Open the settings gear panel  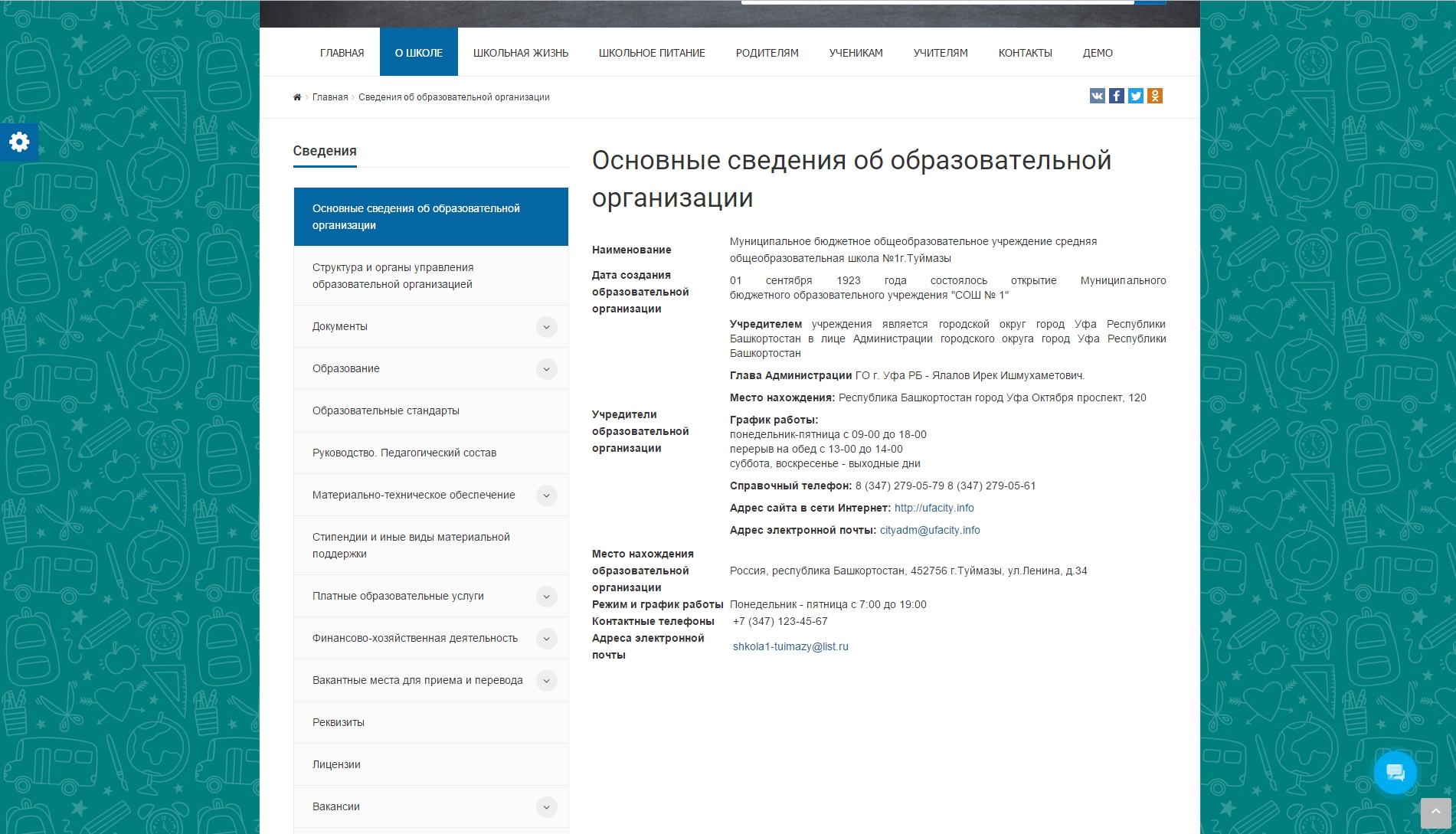19,142
